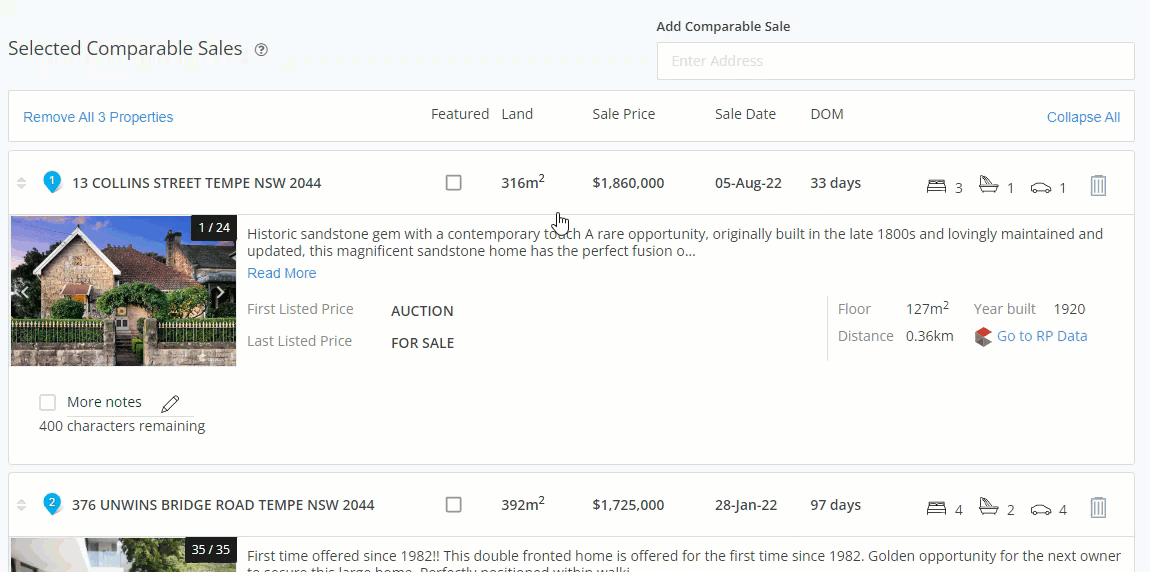Viewport: 1150px width, 572px height.
Task: Click the RP Data logo icon
Action: [x=983, y=337]
